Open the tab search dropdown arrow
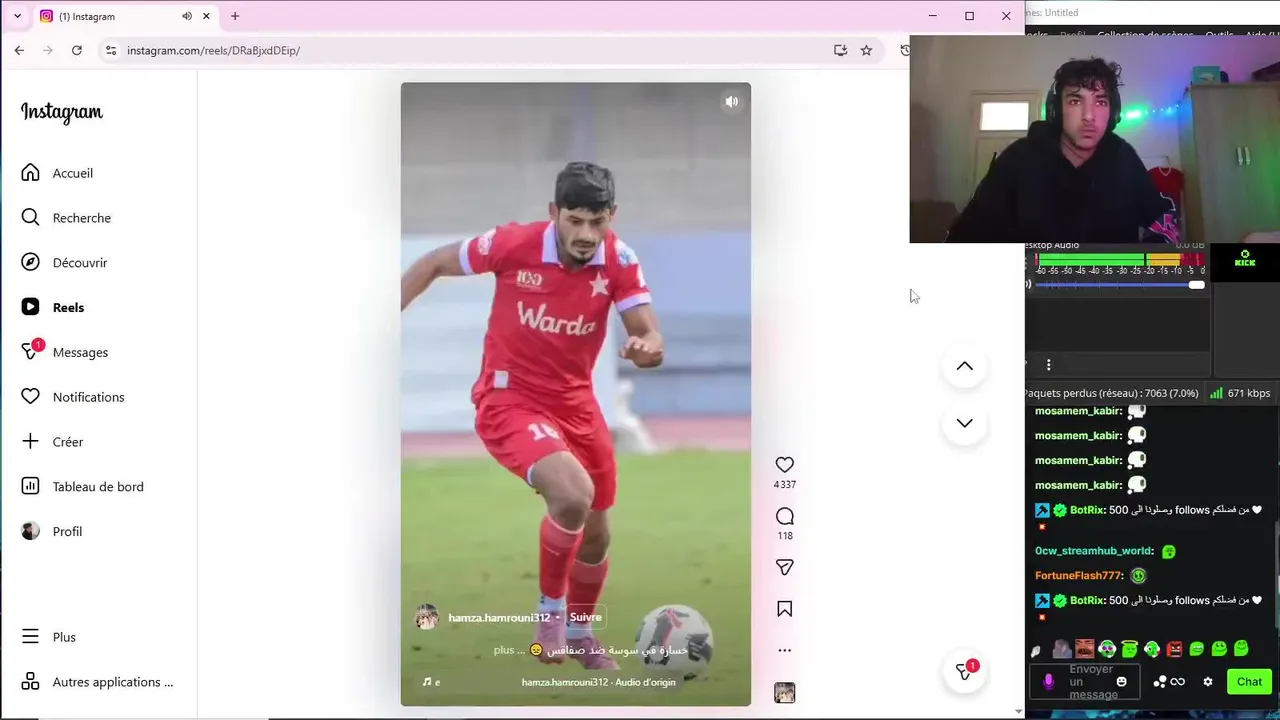The width and height of the screenshot is (1280, 720). pyautogui.click(x=17, y=16)
